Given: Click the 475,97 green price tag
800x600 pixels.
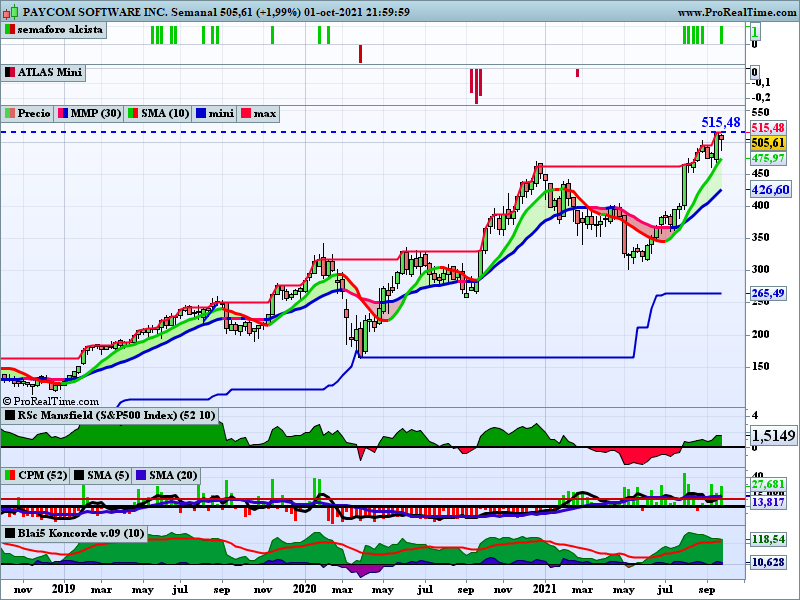Looking at the screenshot, I should tap(768, 159).
